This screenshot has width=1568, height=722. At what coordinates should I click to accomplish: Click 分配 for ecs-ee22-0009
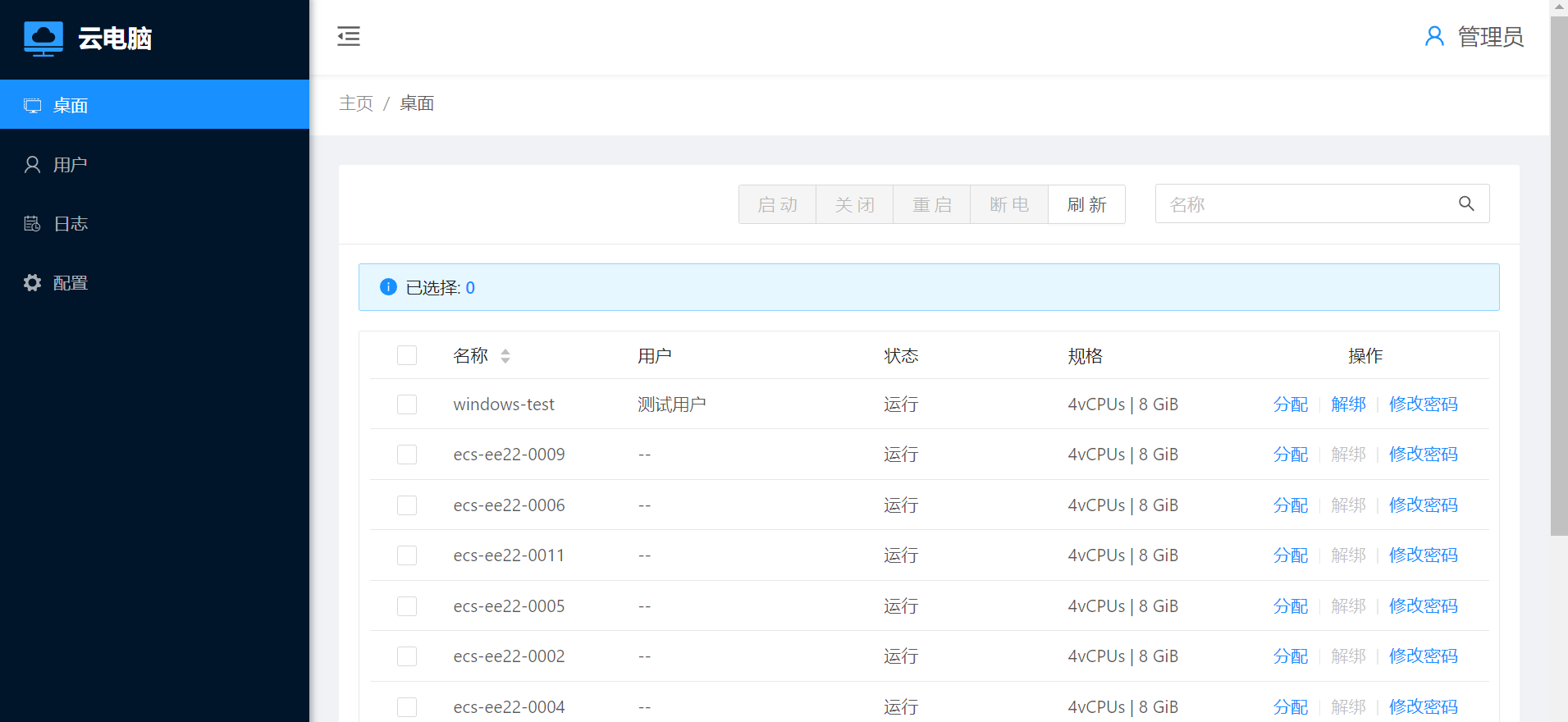[1291, 455]
